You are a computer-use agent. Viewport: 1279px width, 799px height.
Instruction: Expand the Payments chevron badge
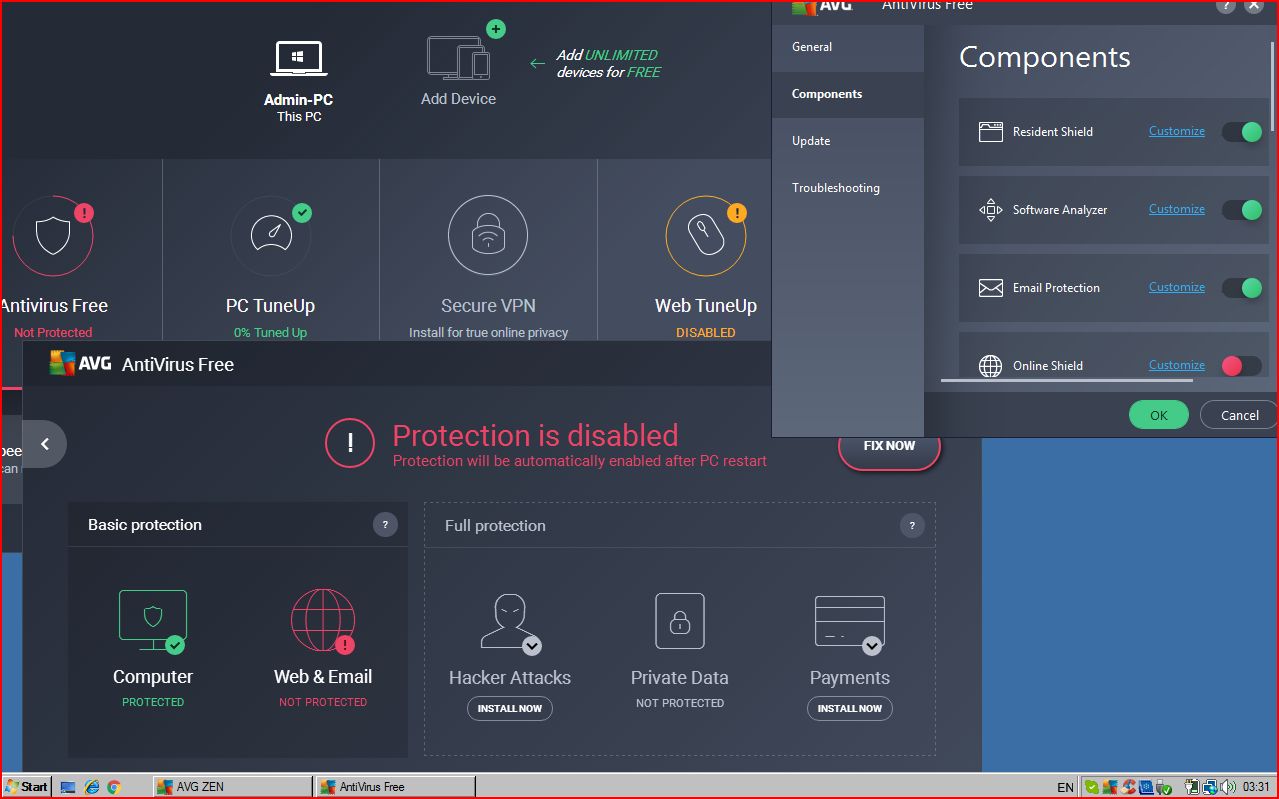[x=872, y=646]
